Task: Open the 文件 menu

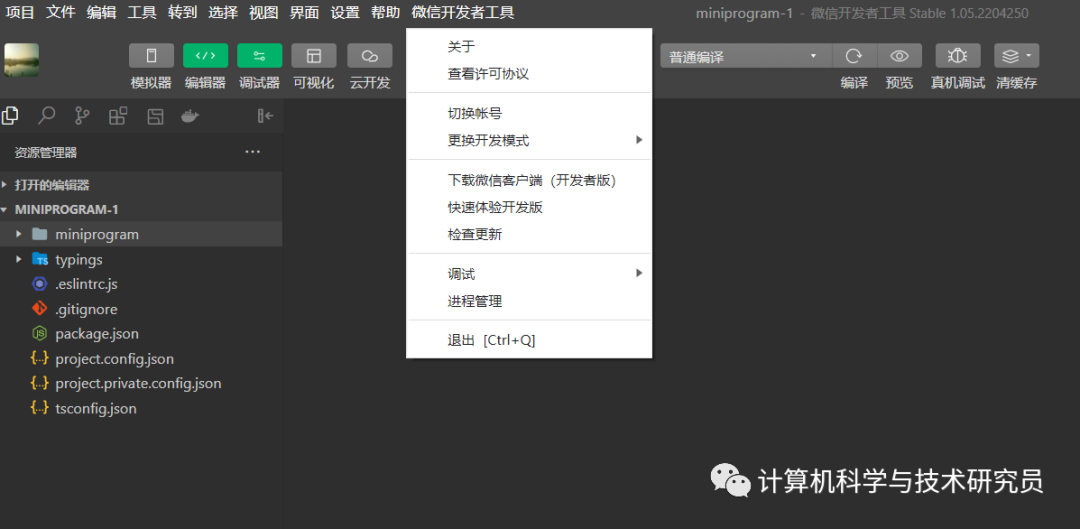Action: [61, 12]
